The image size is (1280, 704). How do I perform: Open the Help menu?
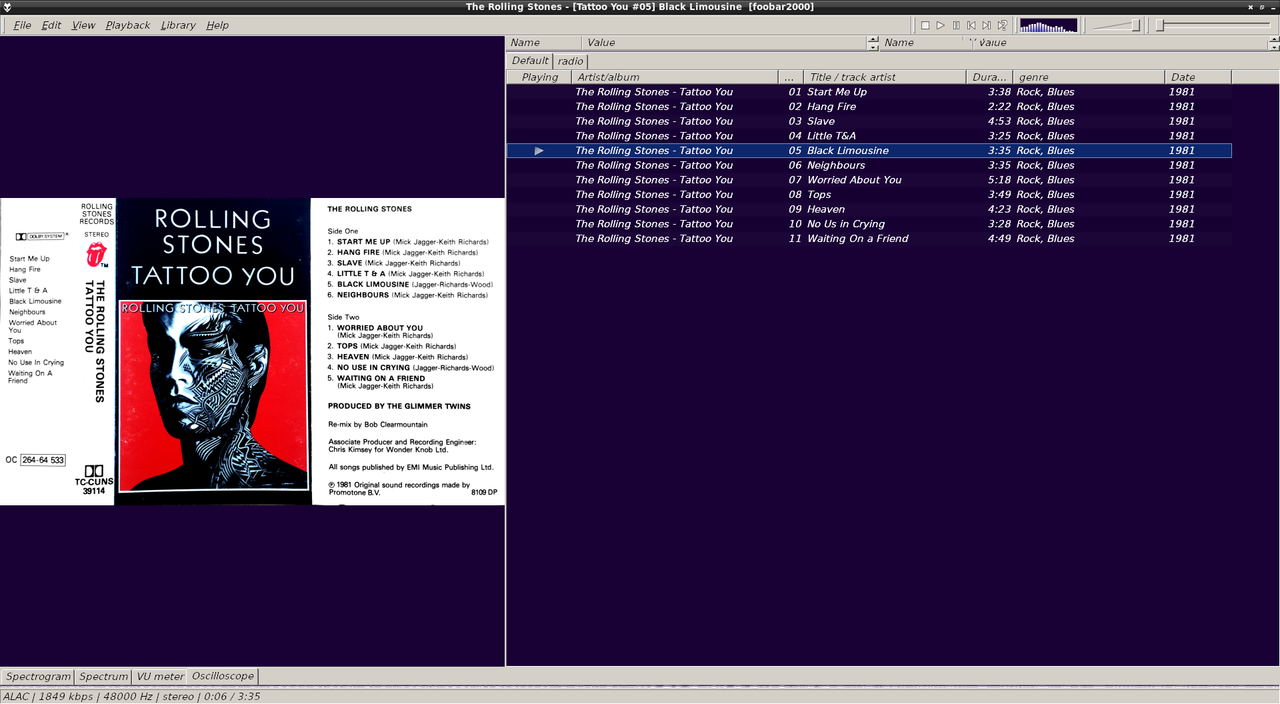(x=217, y=25)
